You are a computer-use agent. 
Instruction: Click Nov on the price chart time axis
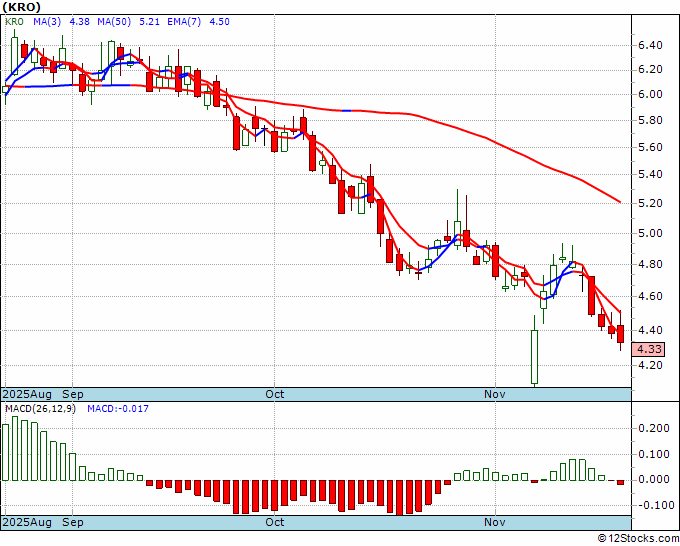(x=495, y=394)
